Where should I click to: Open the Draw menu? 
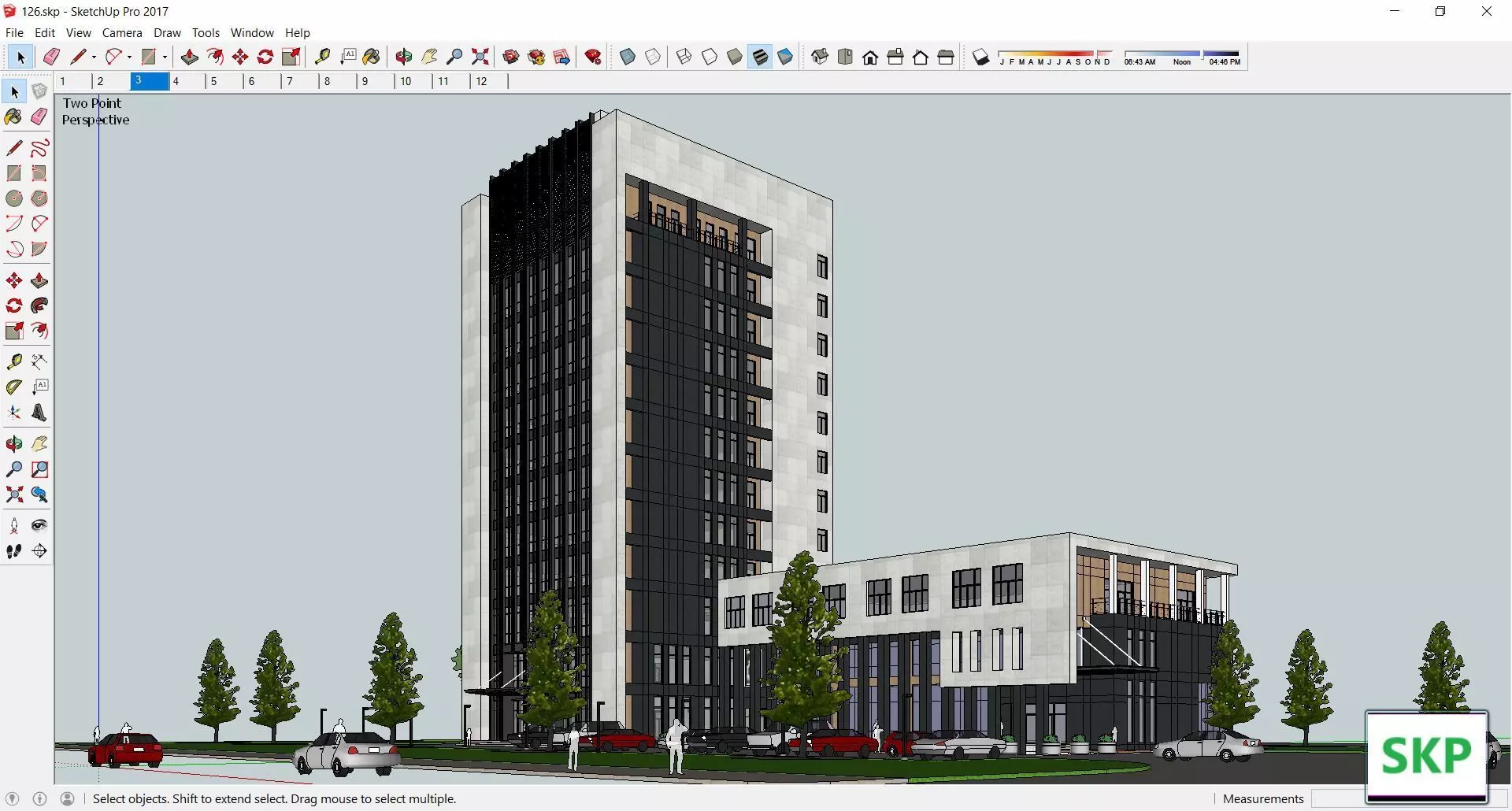[x=167, y=32]
